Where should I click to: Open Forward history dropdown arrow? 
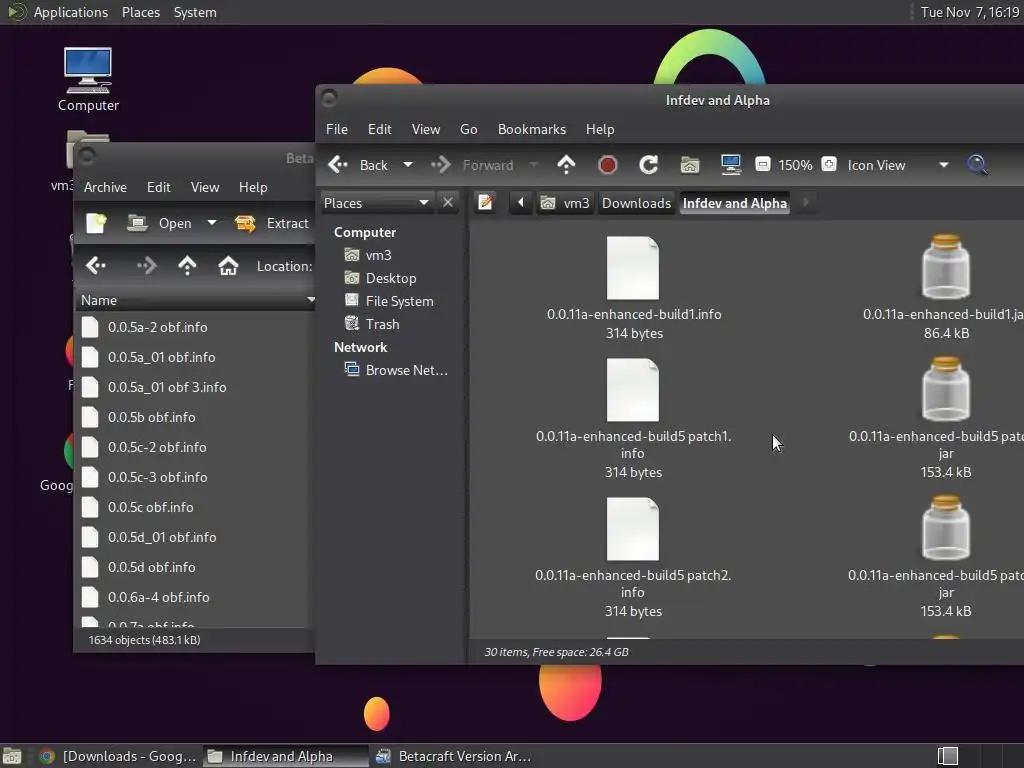tap(534, 165)
